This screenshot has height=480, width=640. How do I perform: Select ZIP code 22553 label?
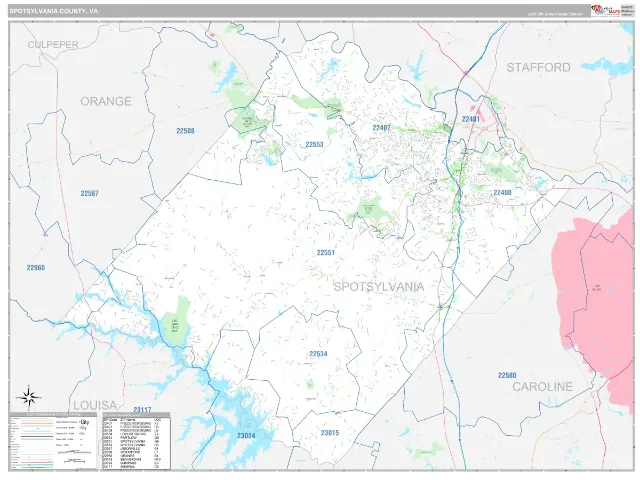click(314, 144)
